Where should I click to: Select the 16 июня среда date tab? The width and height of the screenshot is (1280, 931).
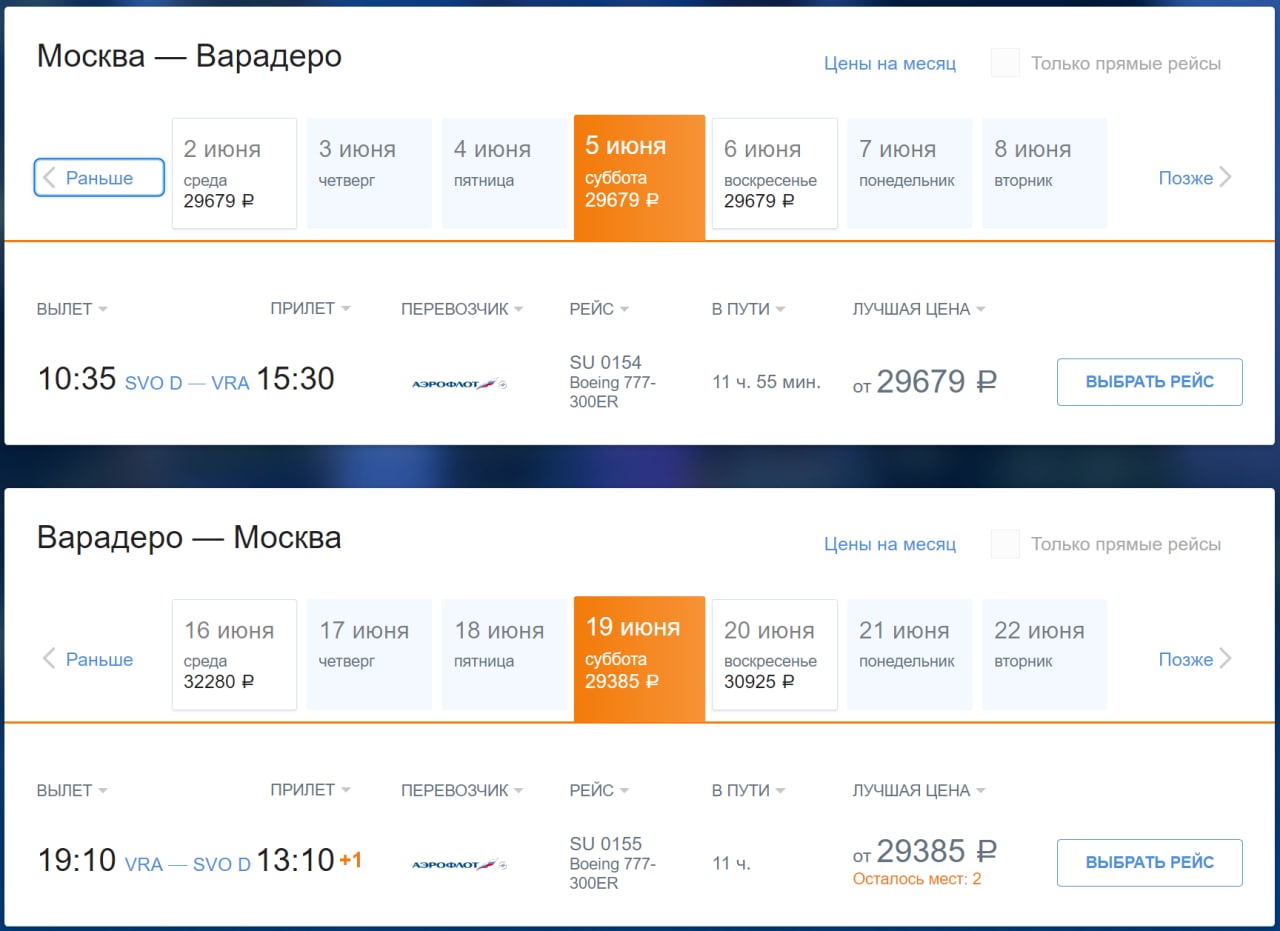(234, 654)
